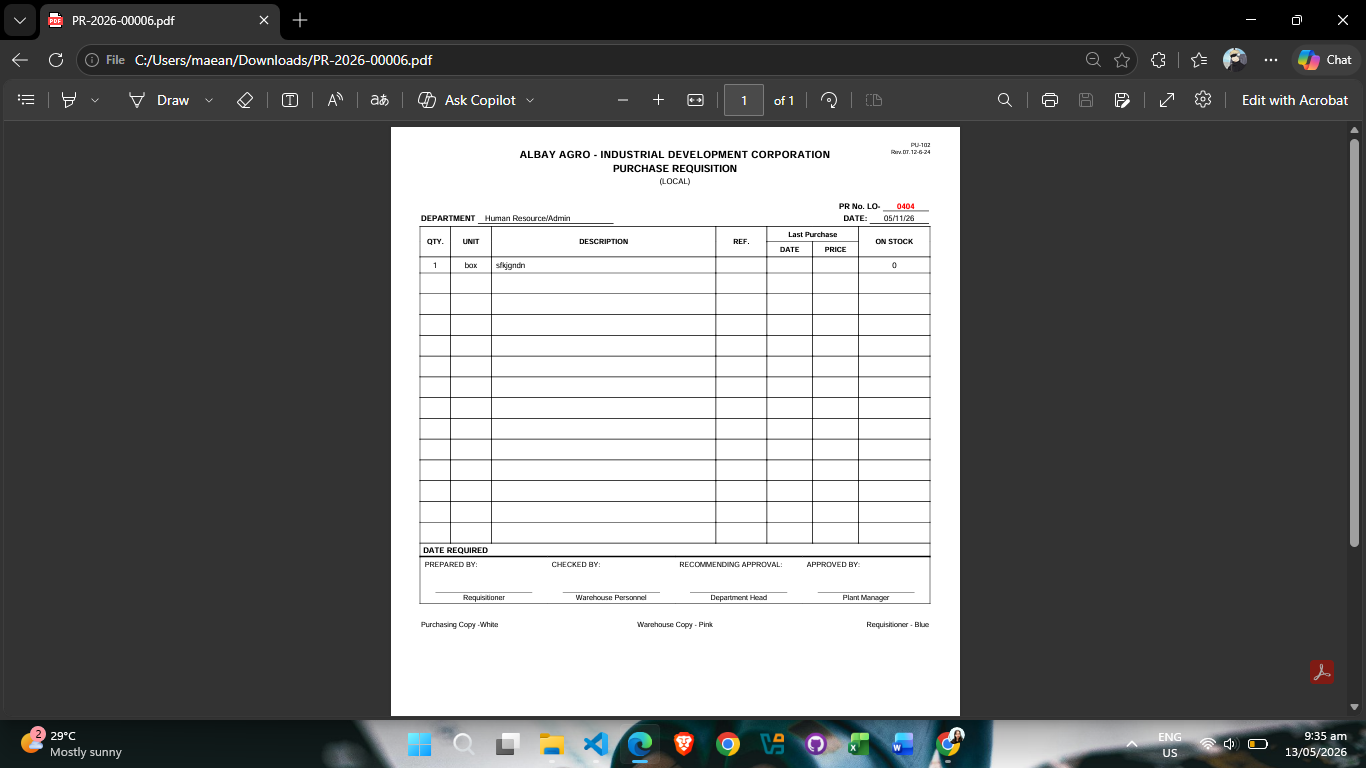The height and width of the screenshot is (768, 1366).
Task: Start Read aloud
Action: point(335,100)
